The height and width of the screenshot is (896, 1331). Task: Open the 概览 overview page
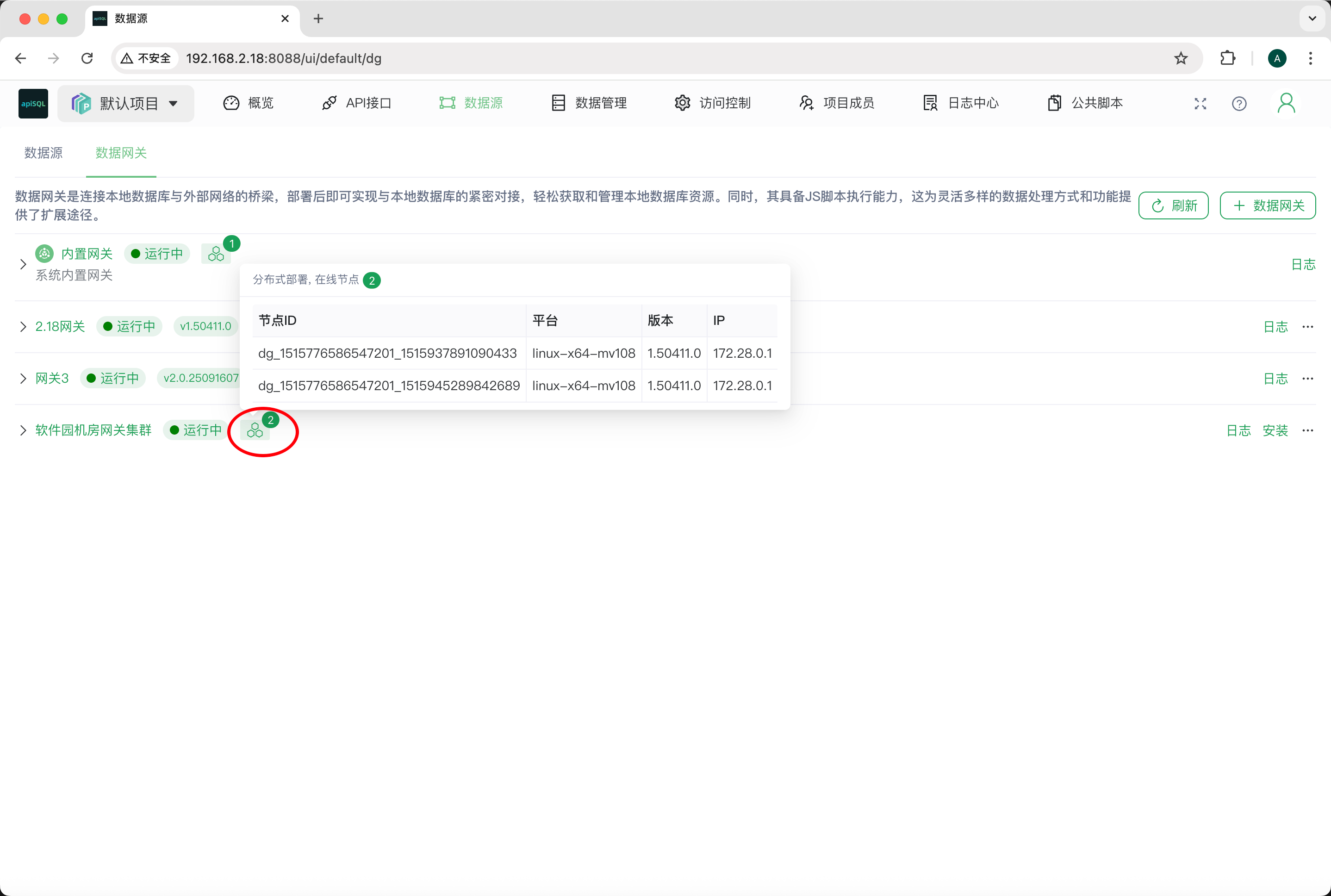pos(249,103)
